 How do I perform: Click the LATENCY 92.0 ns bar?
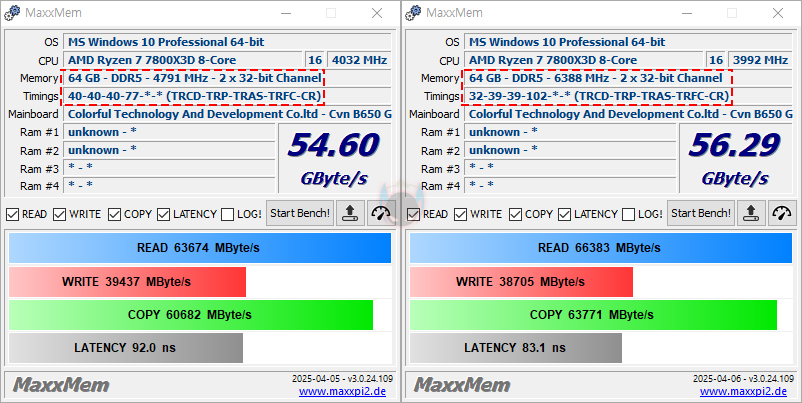(x=126, y=348)
